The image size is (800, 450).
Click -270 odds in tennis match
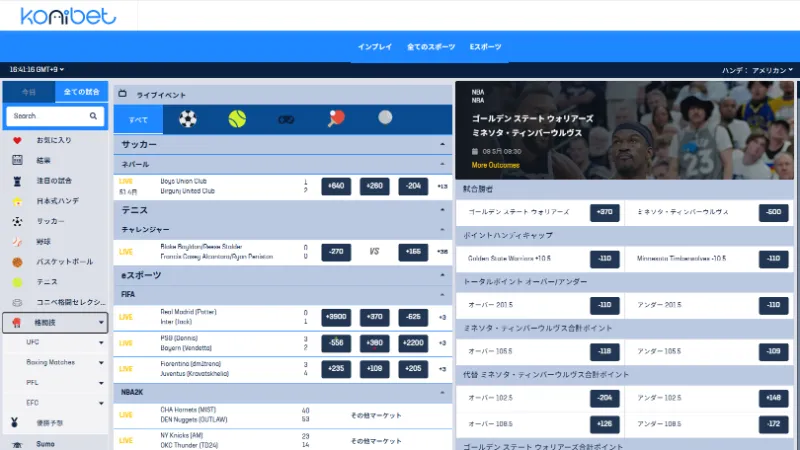tap(336, 252)
